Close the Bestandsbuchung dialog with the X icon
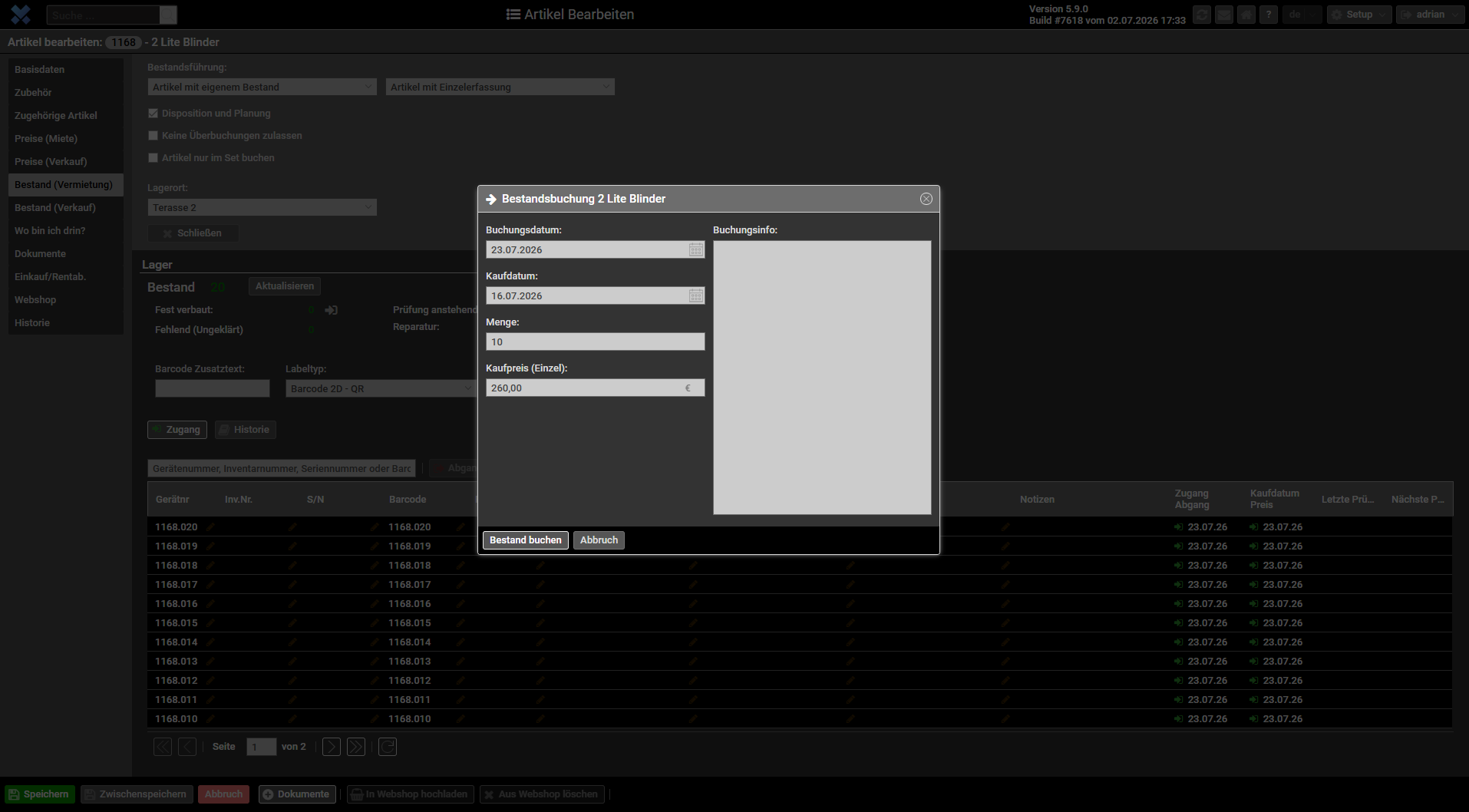The height and width of the screenshot is (812, 1469). point(926,199)
